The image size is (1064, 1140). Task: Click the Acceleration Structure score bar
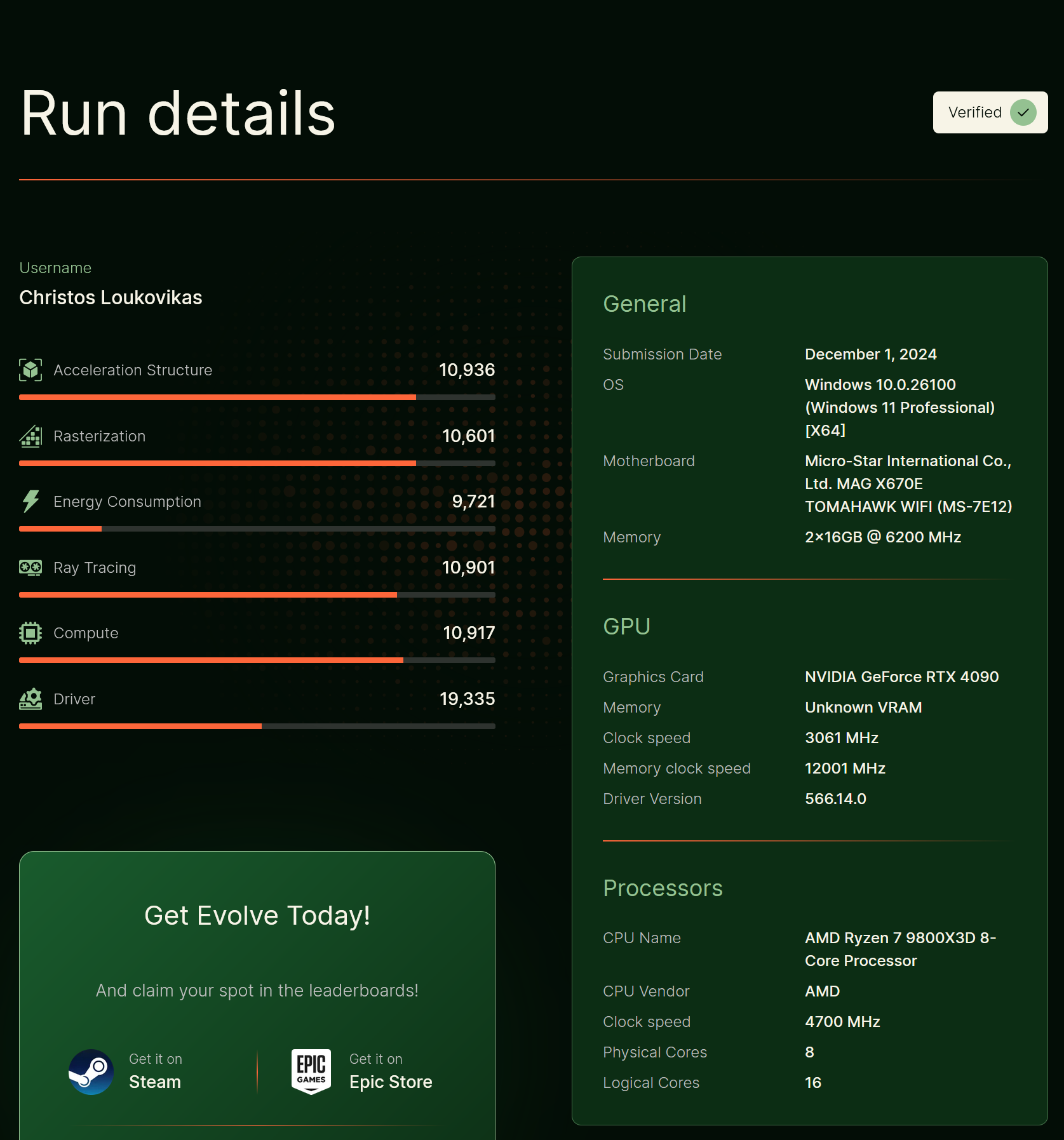pyautogui.click(x=257, y=397)
